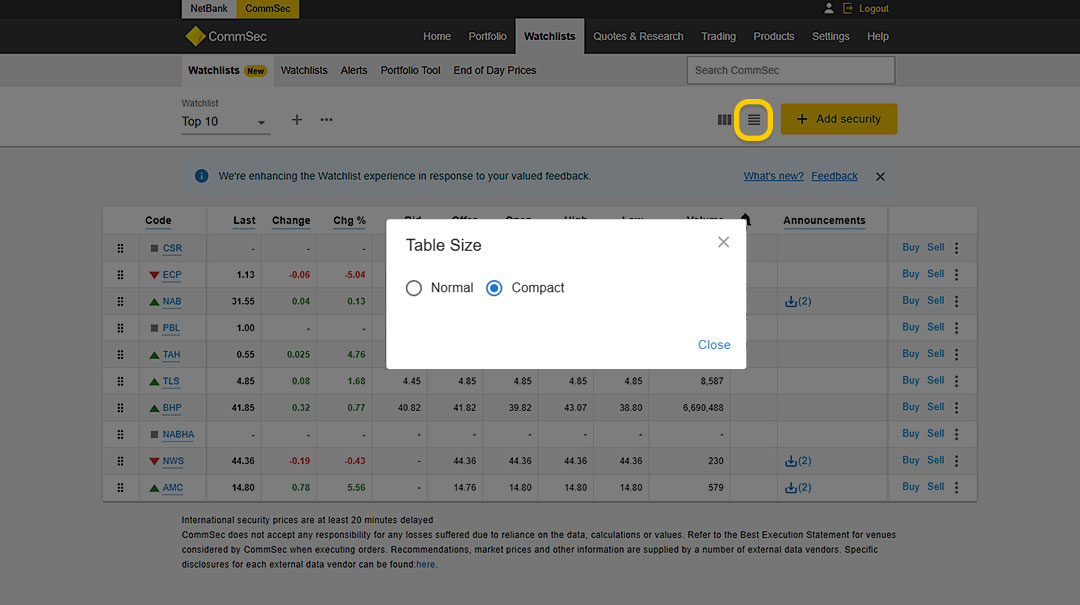The image size is (1080, 605).
Task: Click the info icon in the banner
Action: (201, 176)
